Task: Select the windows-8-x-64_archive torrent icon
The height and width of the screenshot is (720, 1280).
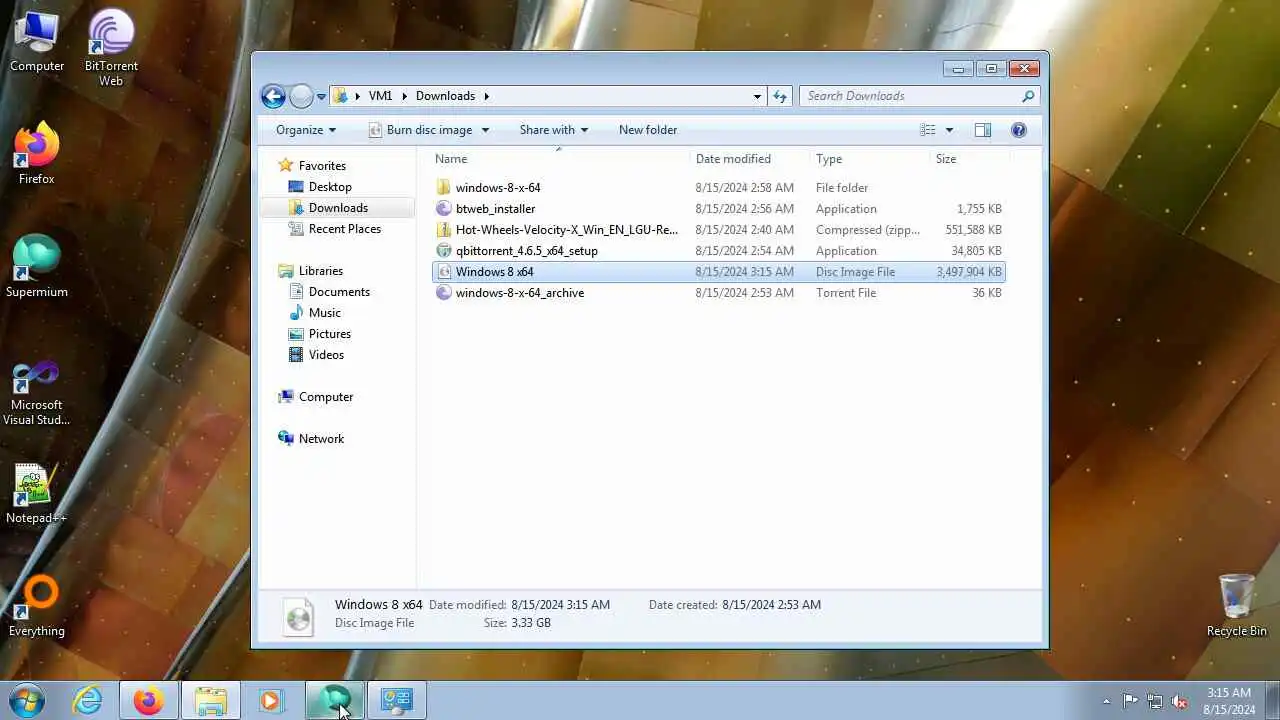Action: coord(445,293)
